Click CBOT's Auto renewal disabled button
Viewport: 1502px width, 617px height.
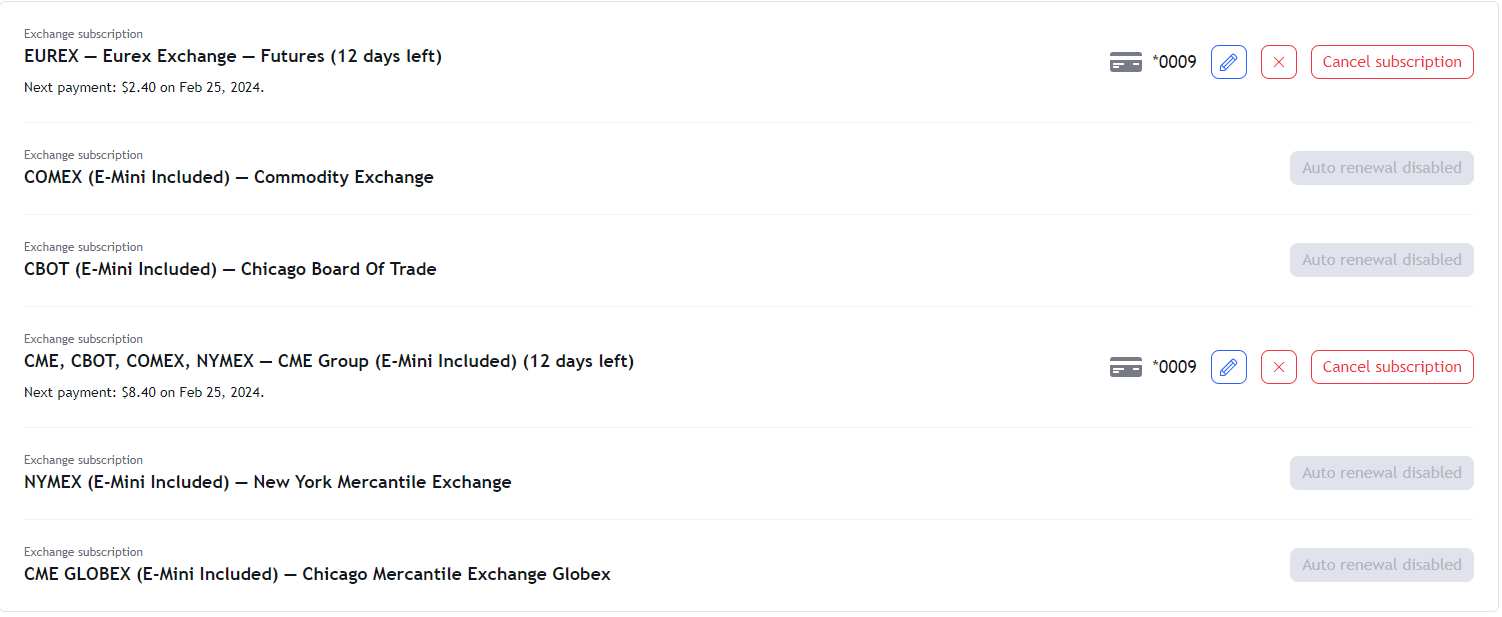(x=1381, y=260)
